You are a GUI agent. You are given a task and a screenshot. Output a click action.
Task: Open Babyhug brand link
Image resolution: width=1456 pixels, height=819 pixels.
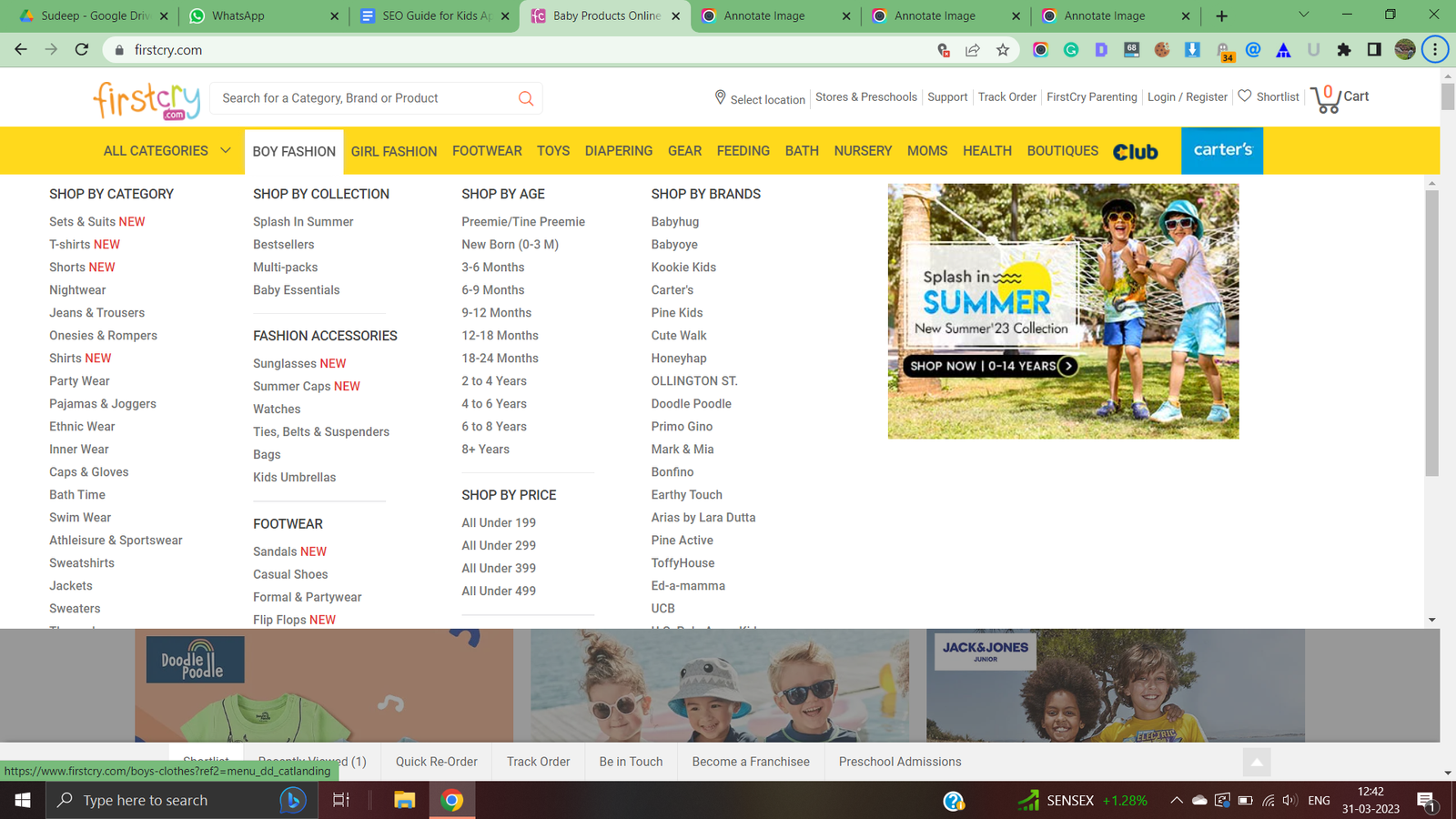pos(675,221)
